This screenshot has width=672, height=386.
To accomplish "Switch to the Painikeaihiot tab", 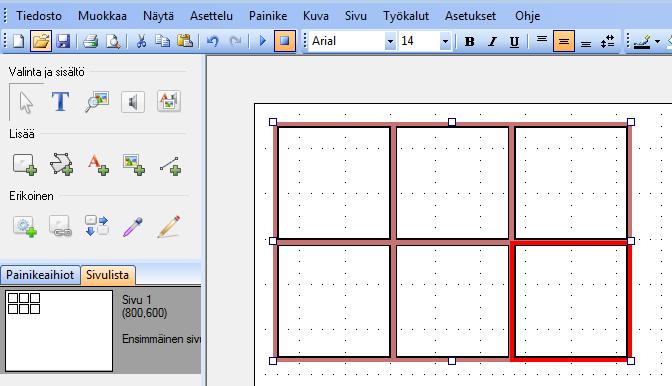I will [x=40, y=275].
